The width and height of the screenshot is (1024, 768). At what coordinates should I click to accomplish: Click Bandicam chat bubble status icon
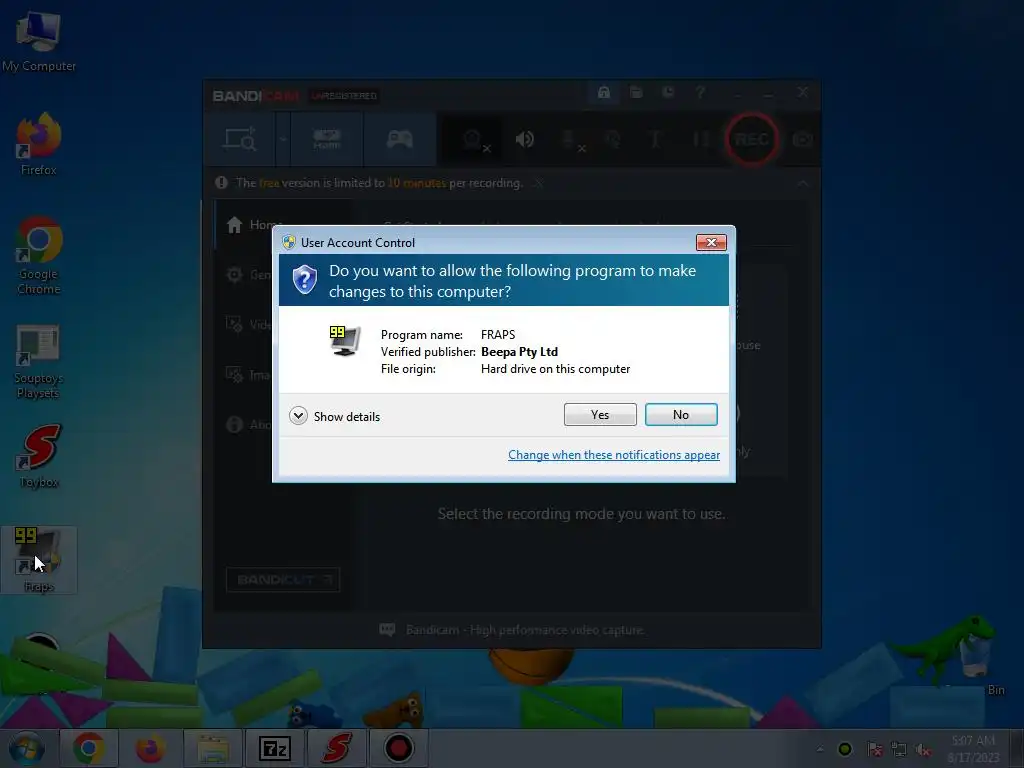(x=387, y=630)
